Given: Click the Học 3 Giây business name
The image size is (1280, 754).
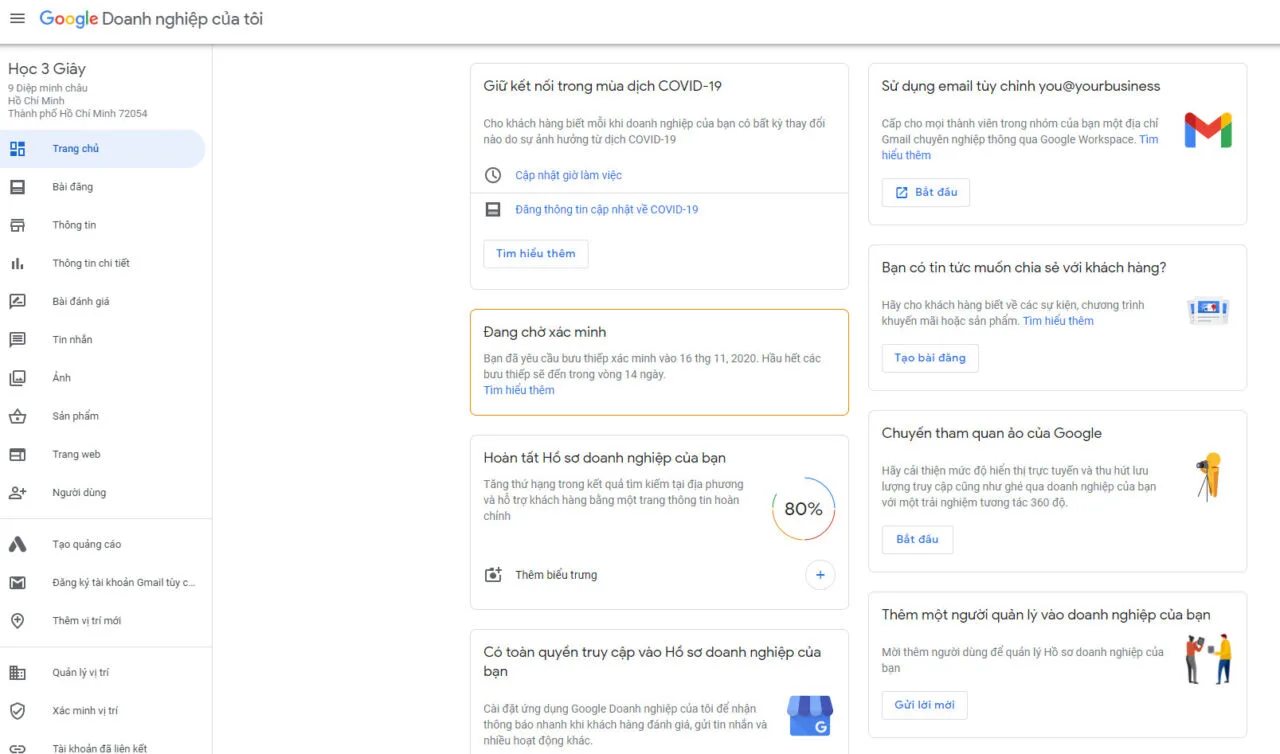Looking at the screenshot, I should [x=47, y=69].
